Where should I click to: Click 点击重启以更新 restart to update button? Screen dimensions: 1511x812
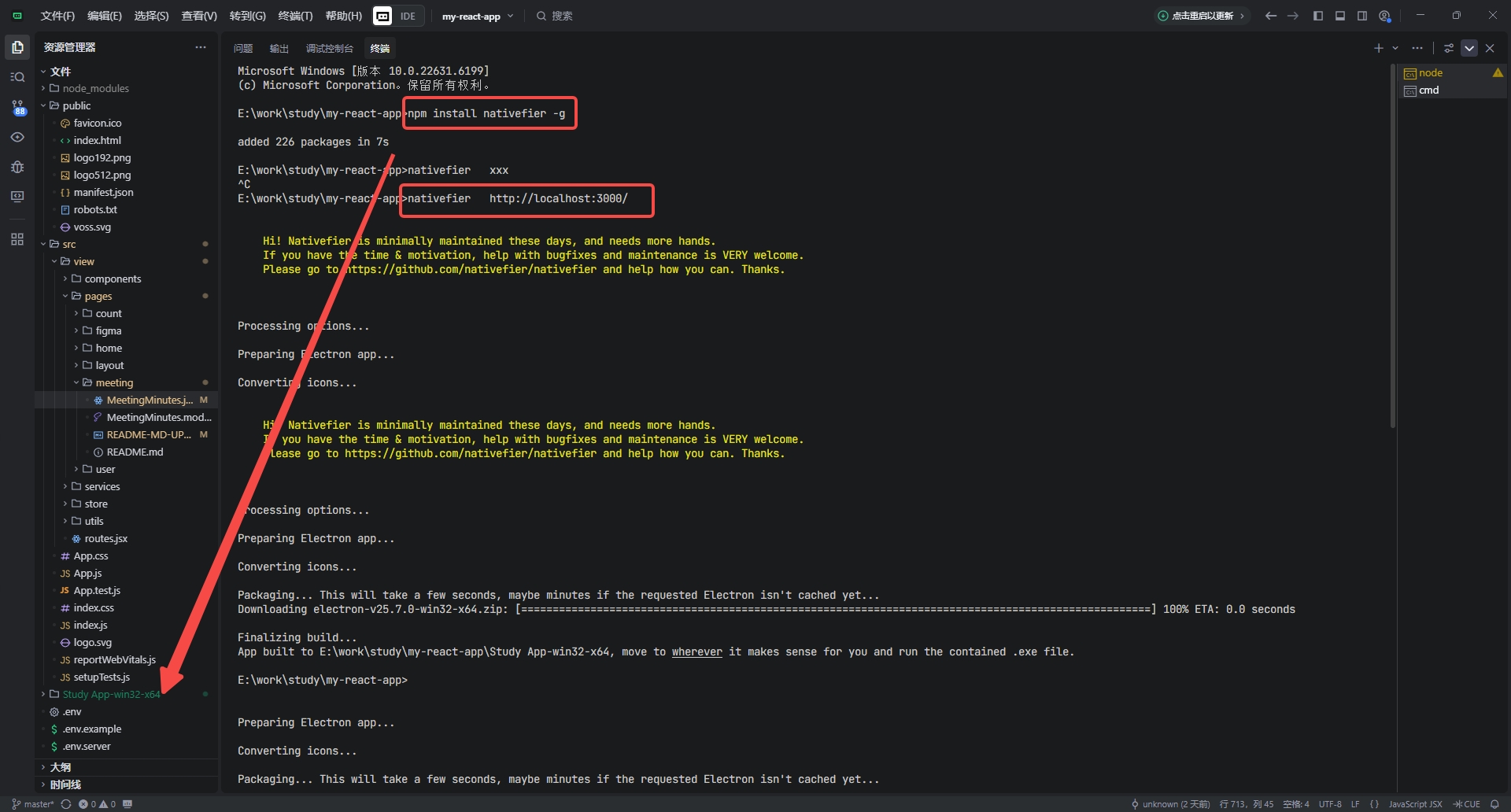(1202, 16)
